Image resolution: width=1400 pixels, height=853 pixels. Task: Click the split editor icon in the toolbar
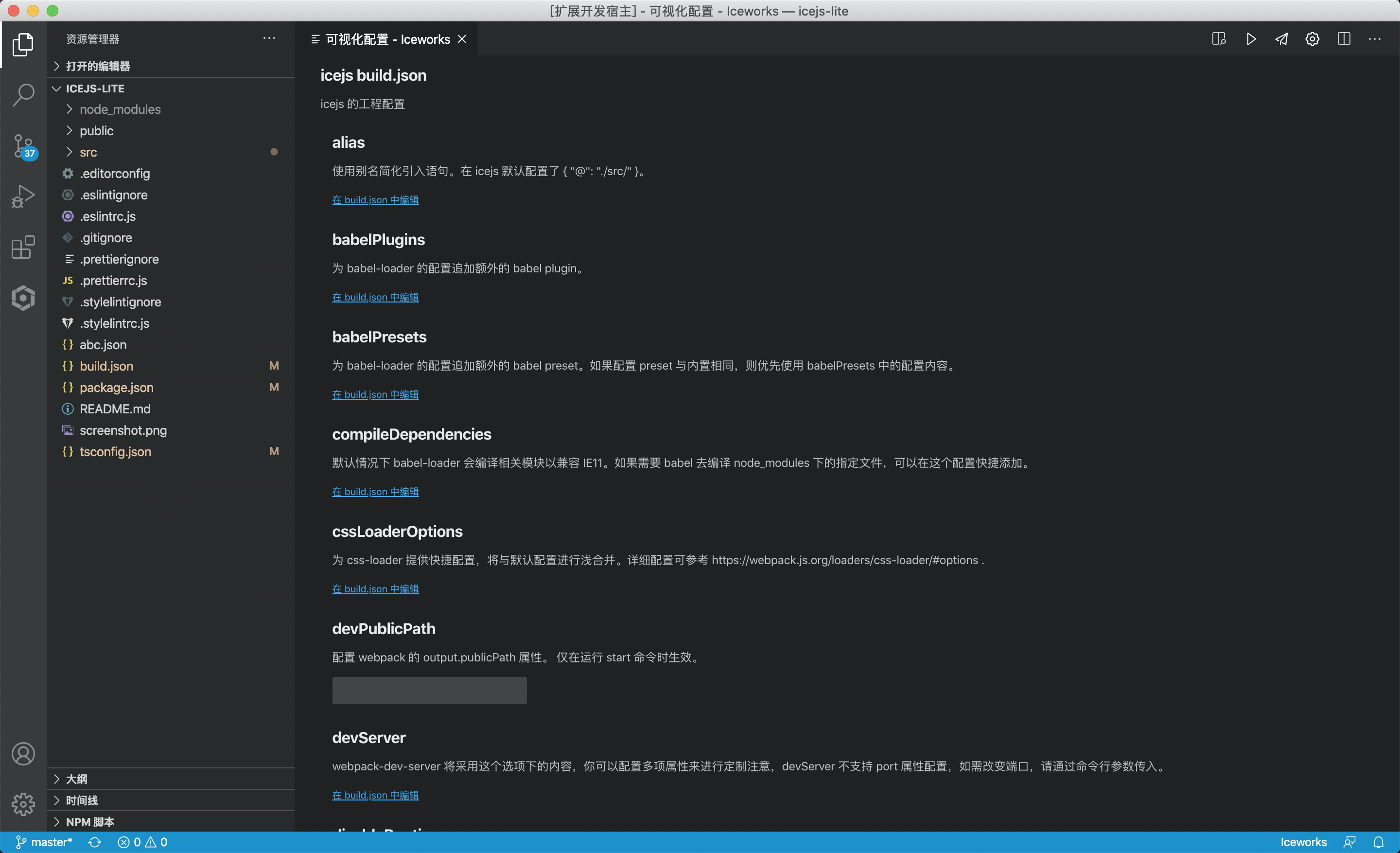point(1344,38)
